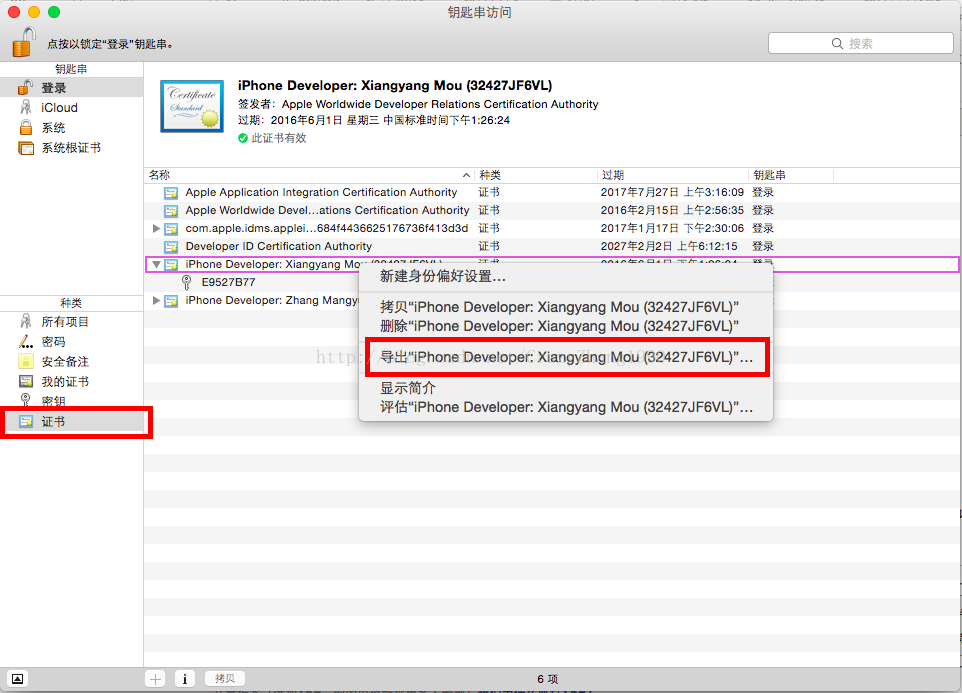The height and width of the screenshot is (693, 962).
Task: Click the 密钥 key icon in sidebar
Action: click(26, 400)
